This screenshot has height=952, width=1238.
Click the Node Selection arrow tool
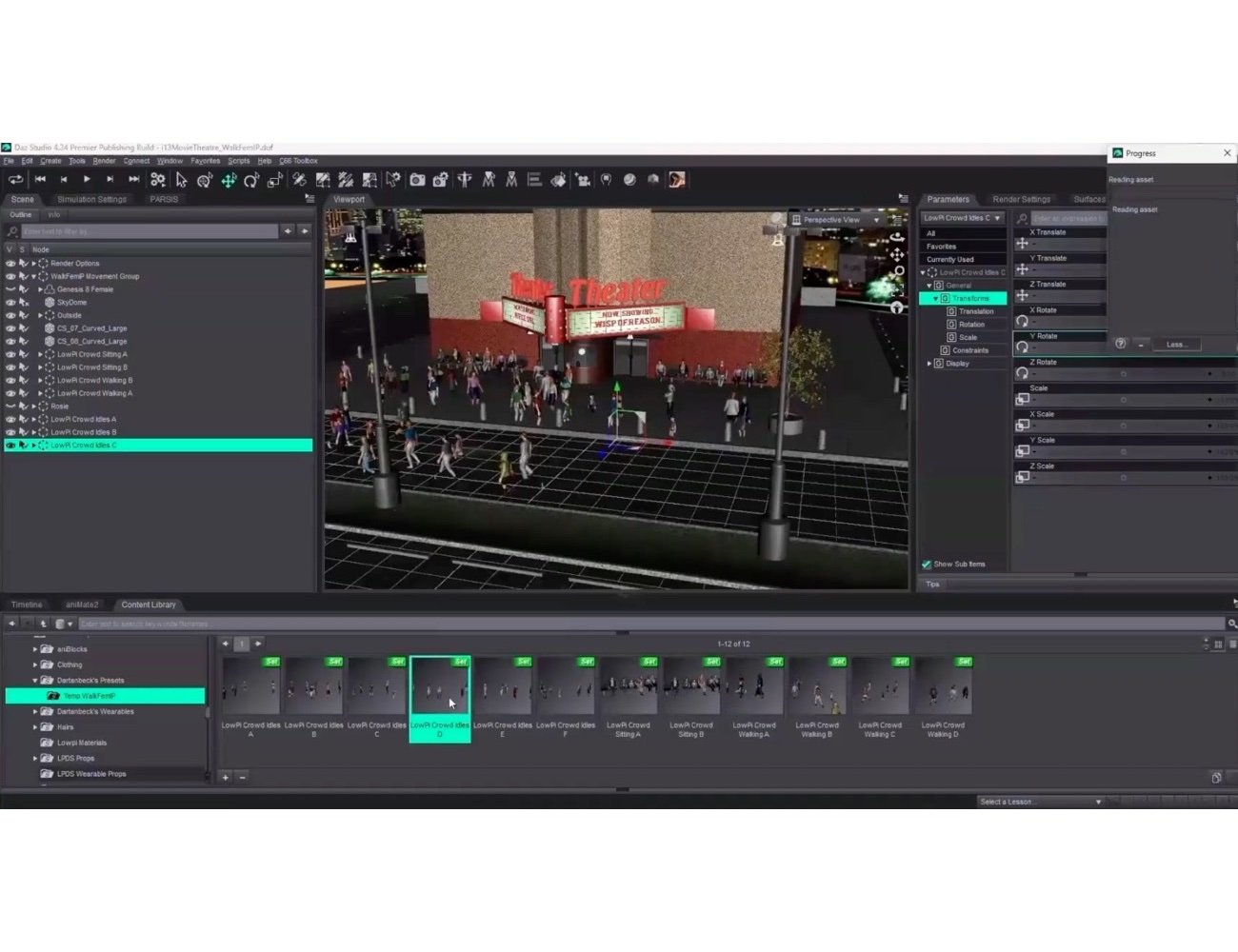point(181,180)
